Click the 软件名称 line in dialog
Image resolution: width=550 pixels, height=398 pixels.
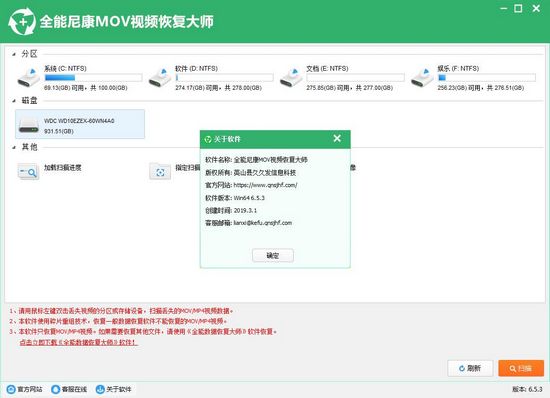(x=256, y=160)
